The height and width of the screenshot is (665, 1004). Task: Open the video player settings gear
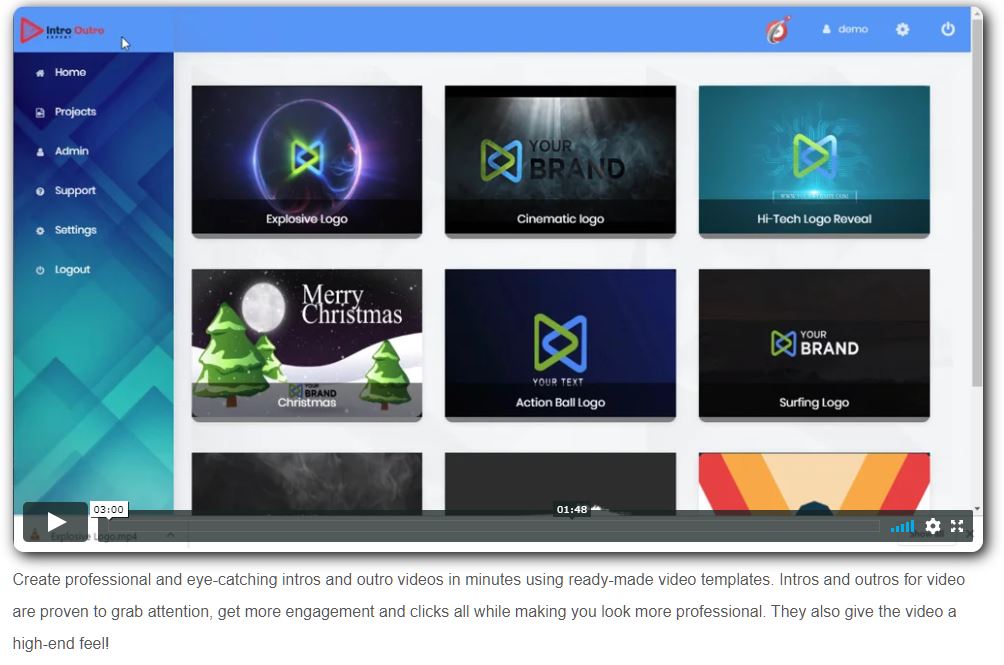click(933, 526)
